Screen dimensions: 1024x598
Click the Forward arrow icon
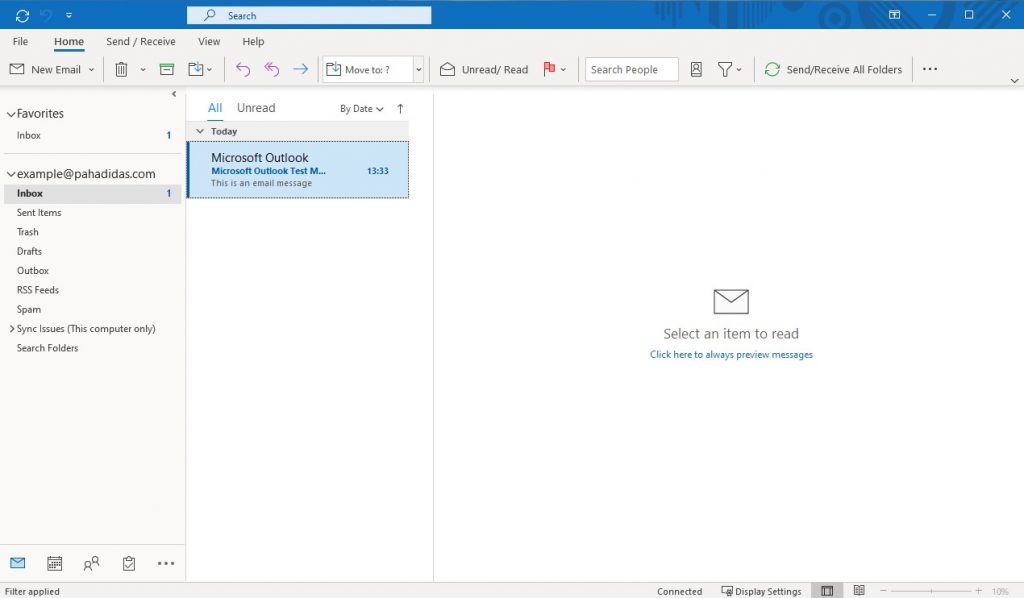pyautogui.click(x=300, y=70)
